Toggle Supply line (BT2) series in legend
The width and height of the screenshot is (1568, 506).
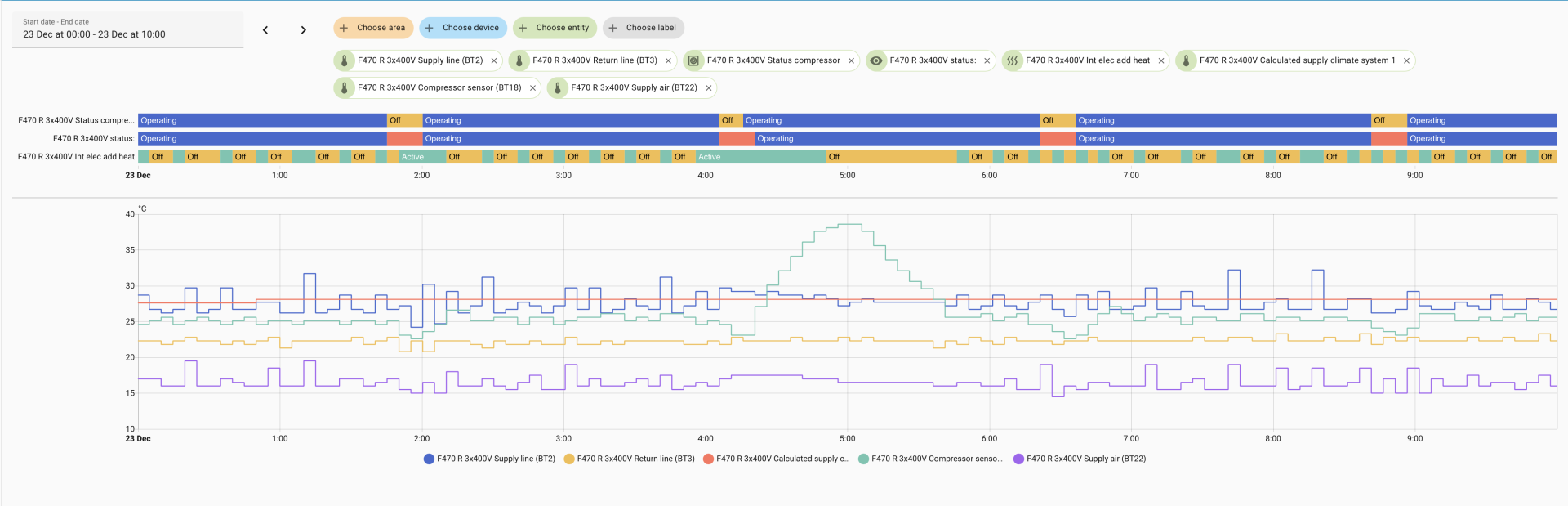489,459
